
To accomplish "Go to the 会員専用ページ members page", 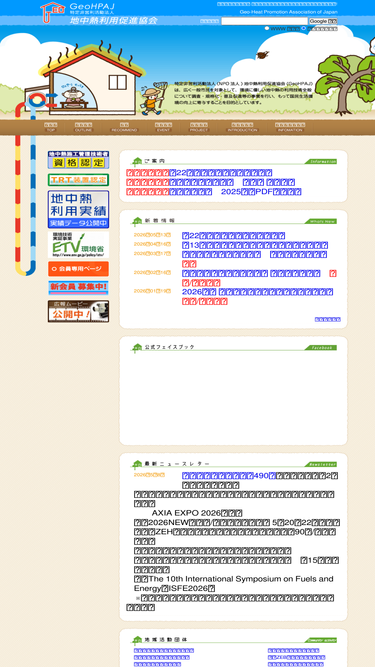I will 78,269.
